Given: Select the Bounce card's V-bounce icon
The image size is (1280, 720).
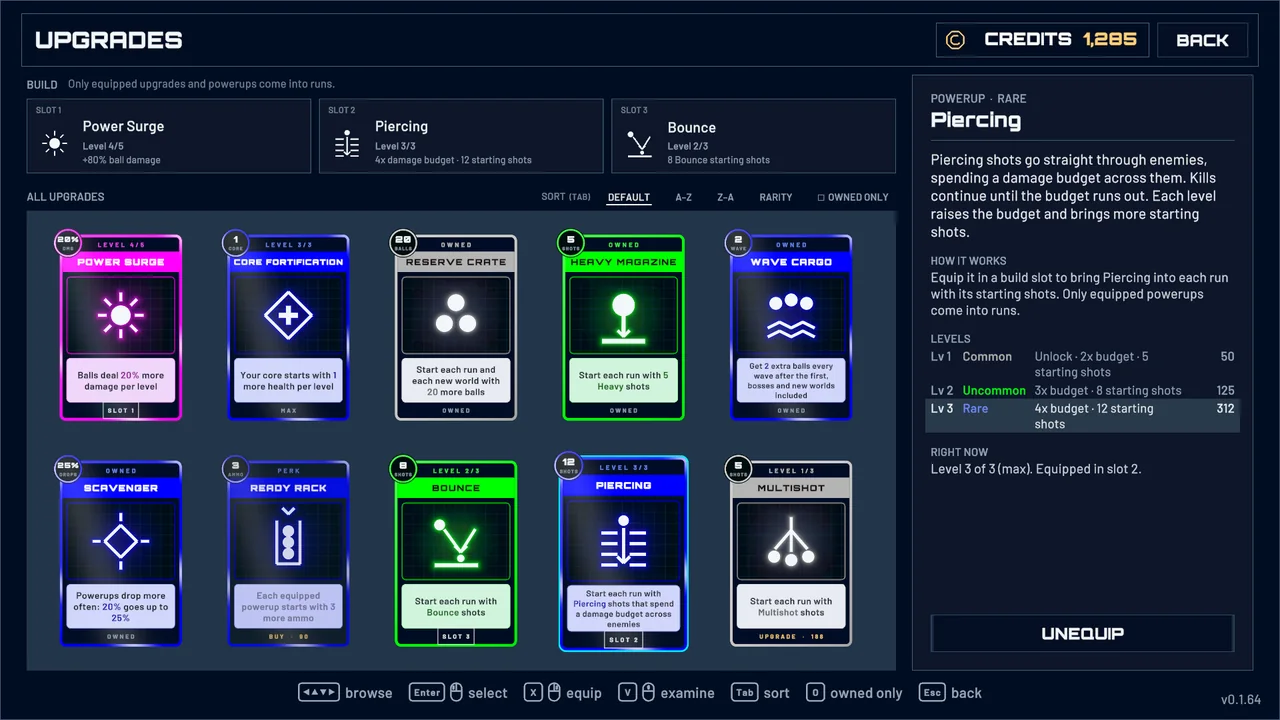Looking at the screenshot, I should (x=456, y=542).
